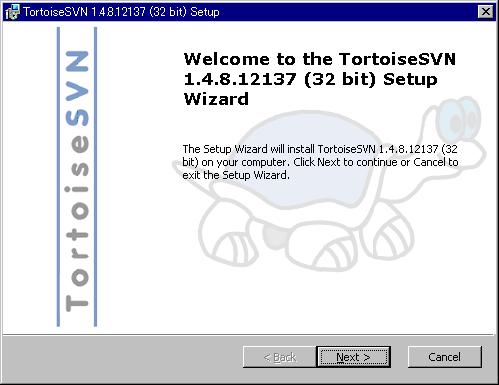The image size is (499, 385).
Task: Click the title bar text TortoiseSVN Setup
Action: point(121,12)
